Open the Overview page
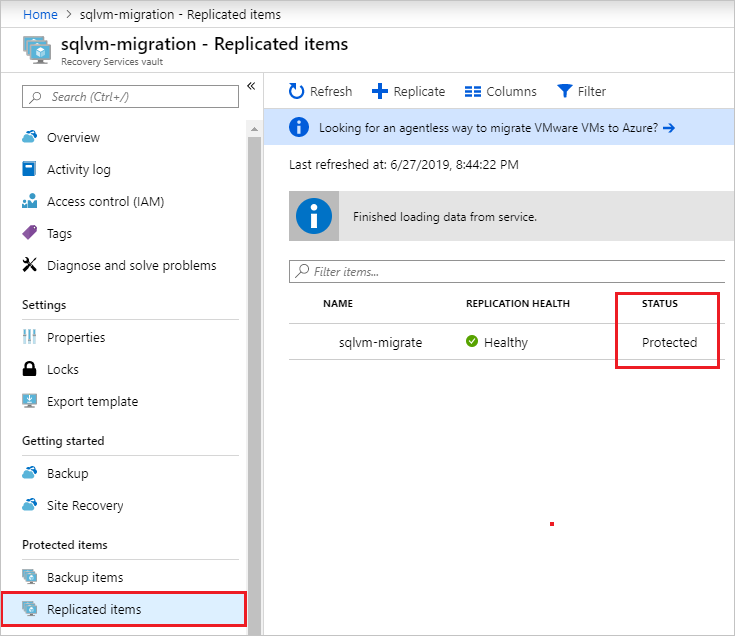Viewport: 735px width, 636px height. tap(73, 138)
